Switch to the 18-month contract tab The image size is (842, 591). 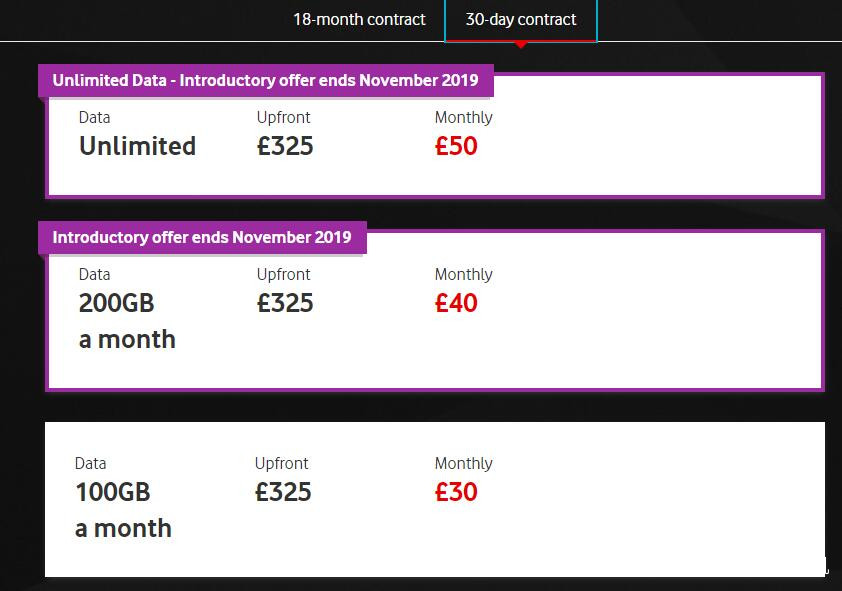coord(359,20)
